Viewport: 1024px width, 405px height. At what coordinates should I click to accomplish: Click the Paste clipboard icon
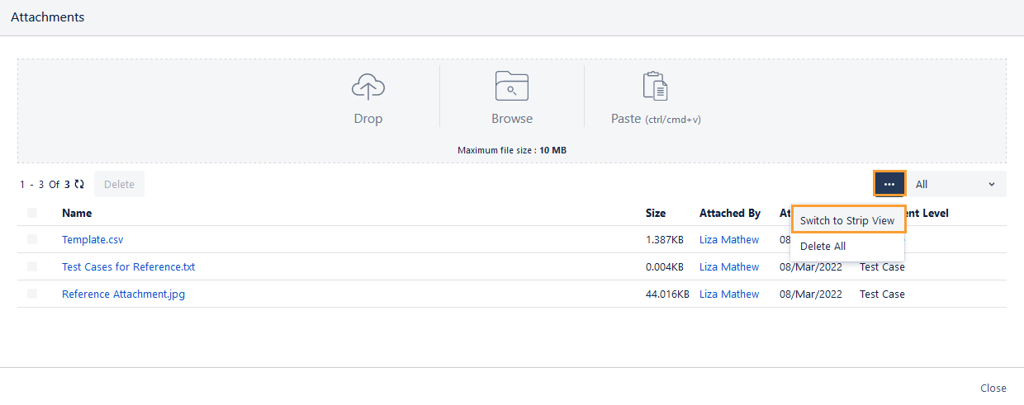[x=655, y=87]
